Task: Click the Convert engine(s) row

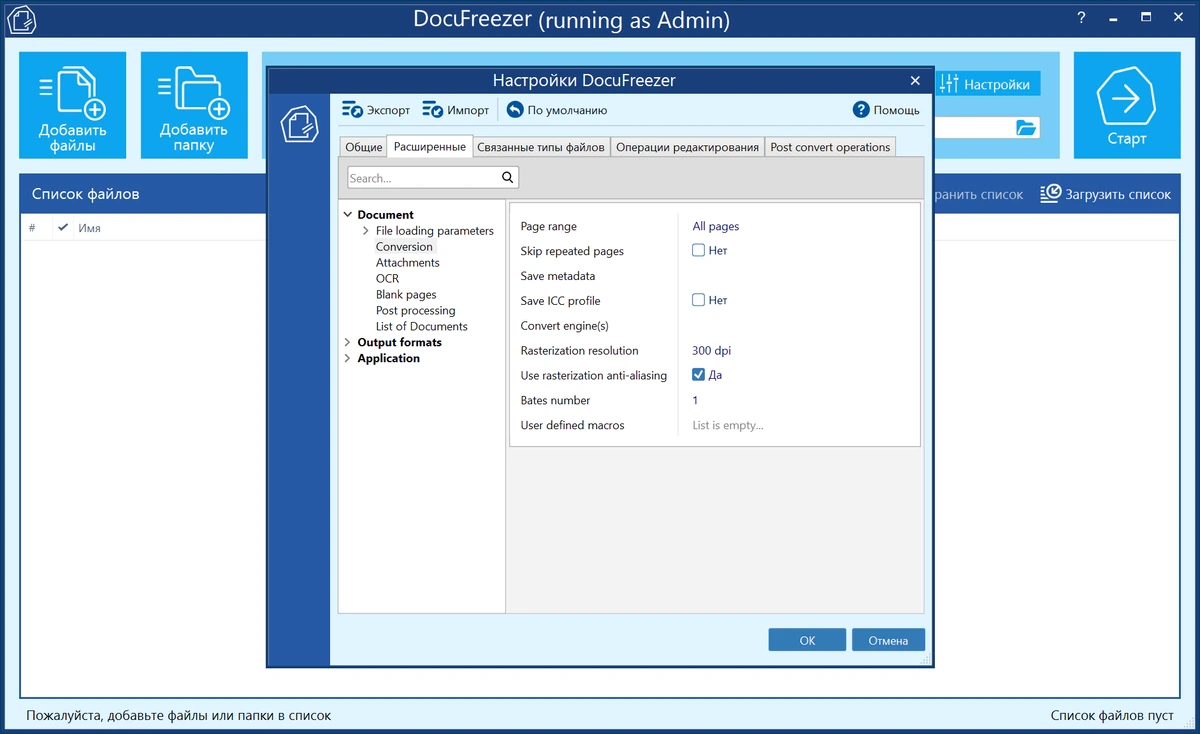Action: click(715, 326)
